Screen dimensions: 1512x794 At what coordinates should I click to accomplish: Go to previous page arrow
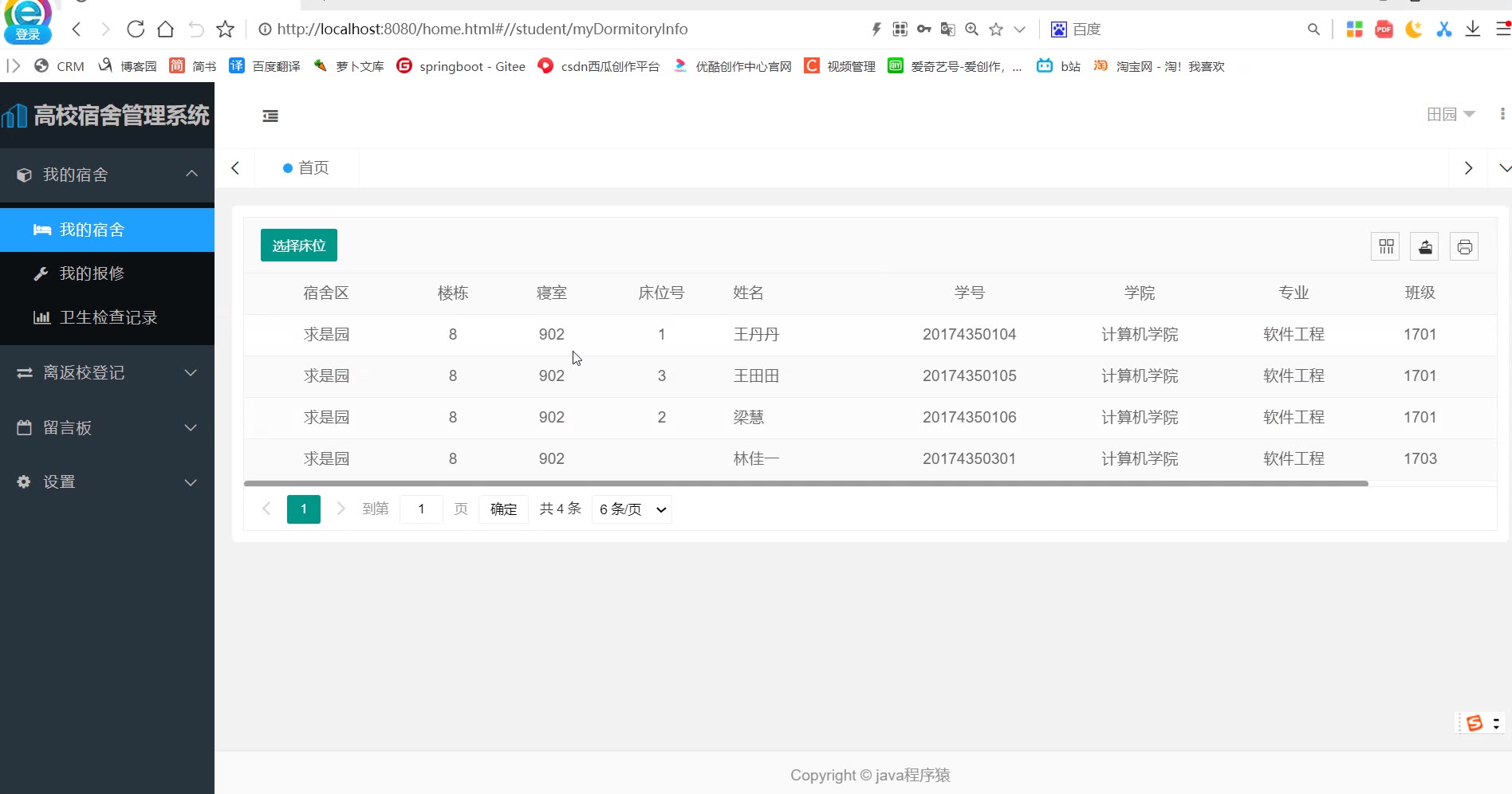click(x=266, y=509)
